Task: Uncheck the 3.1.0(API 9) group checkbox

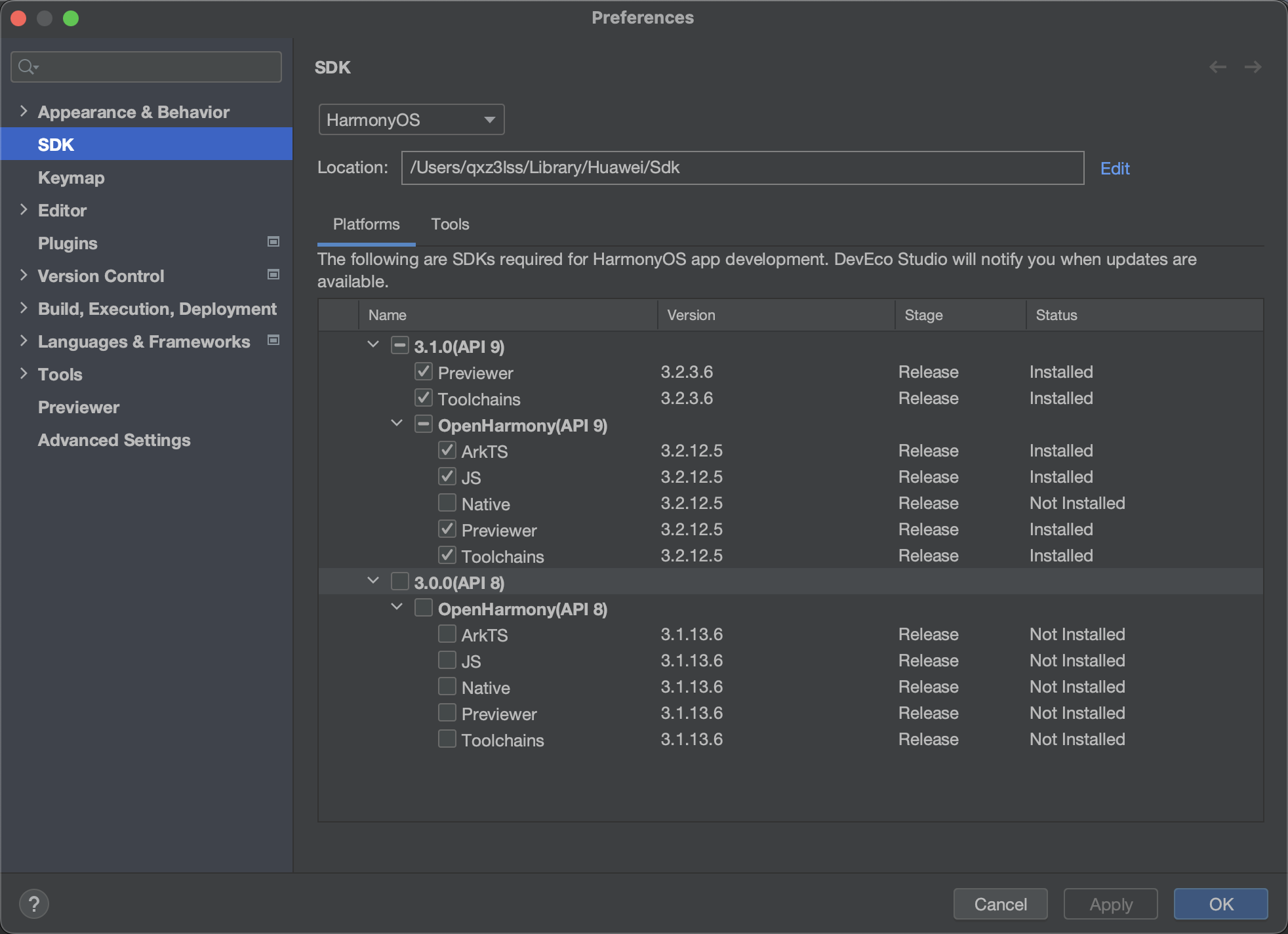Action: click(399, 346)
